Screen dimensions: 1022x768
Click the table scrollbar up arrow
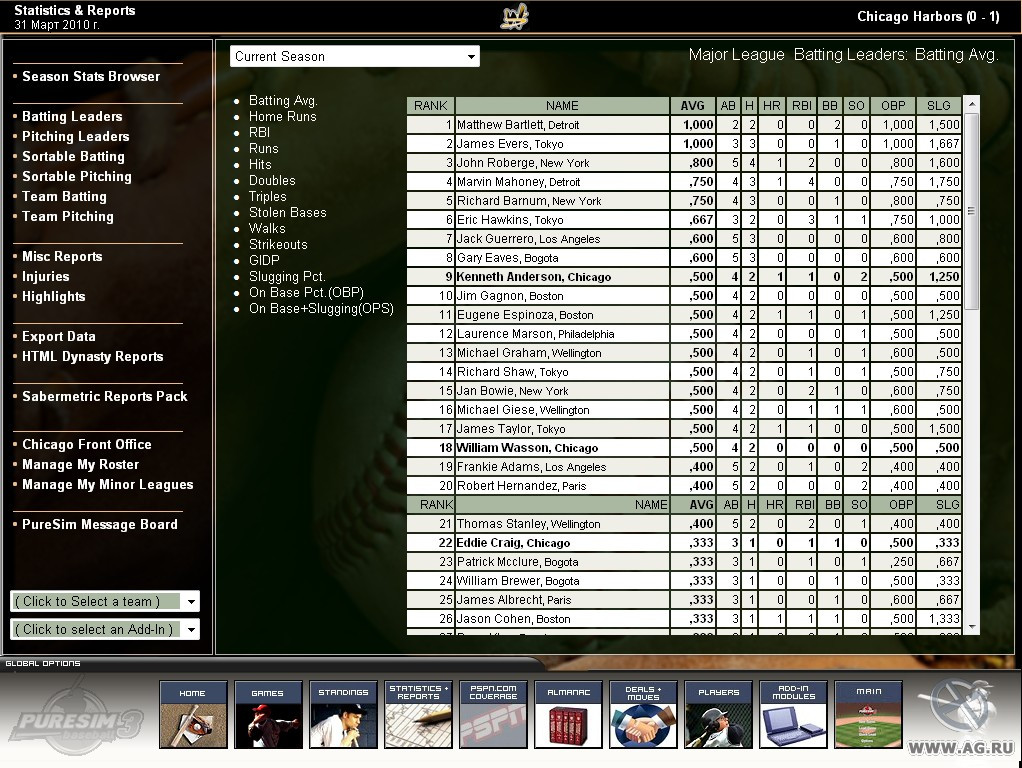pos(972,104)
